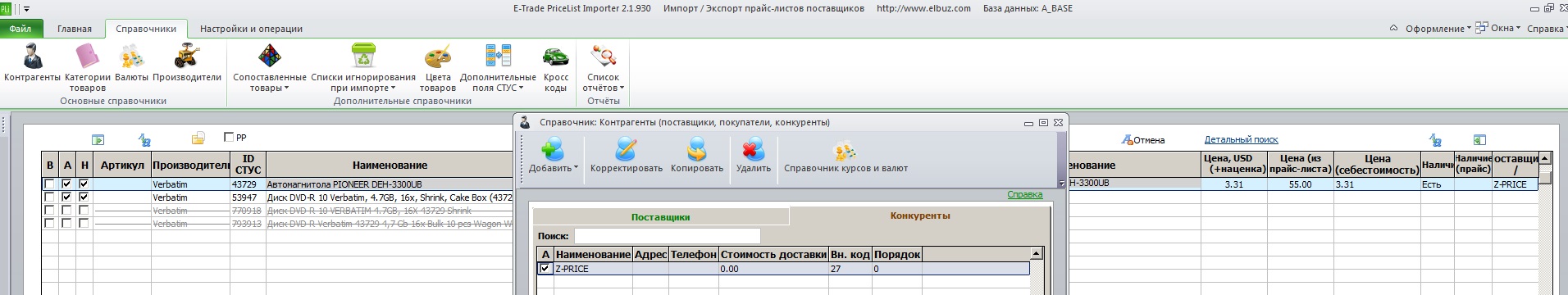Switch to Настройки и операции tab
1568x295 pixels.
[x=251, y=29]
